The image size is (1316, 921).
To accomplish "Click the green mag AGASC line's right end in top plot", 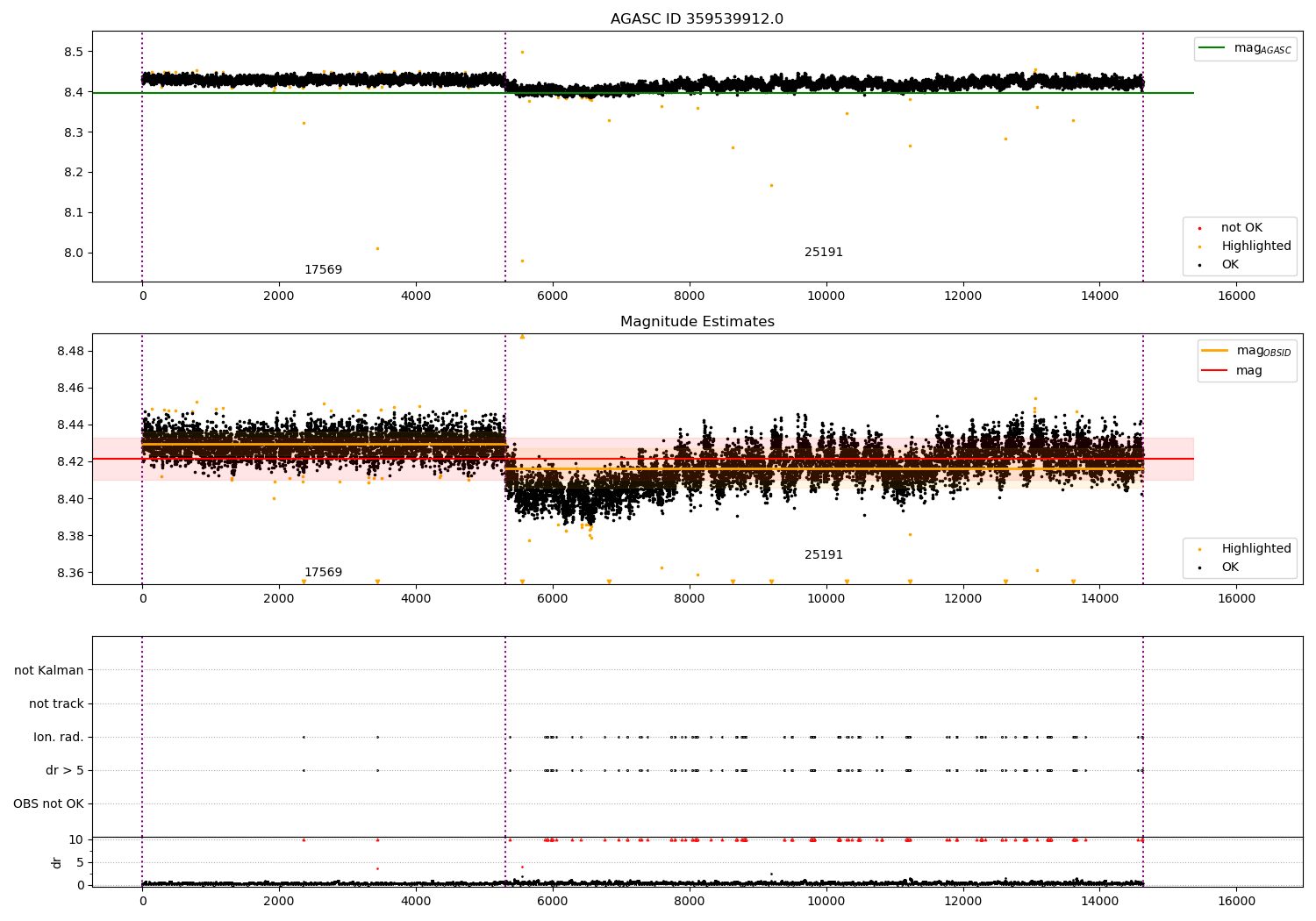I will point(1192,93).
